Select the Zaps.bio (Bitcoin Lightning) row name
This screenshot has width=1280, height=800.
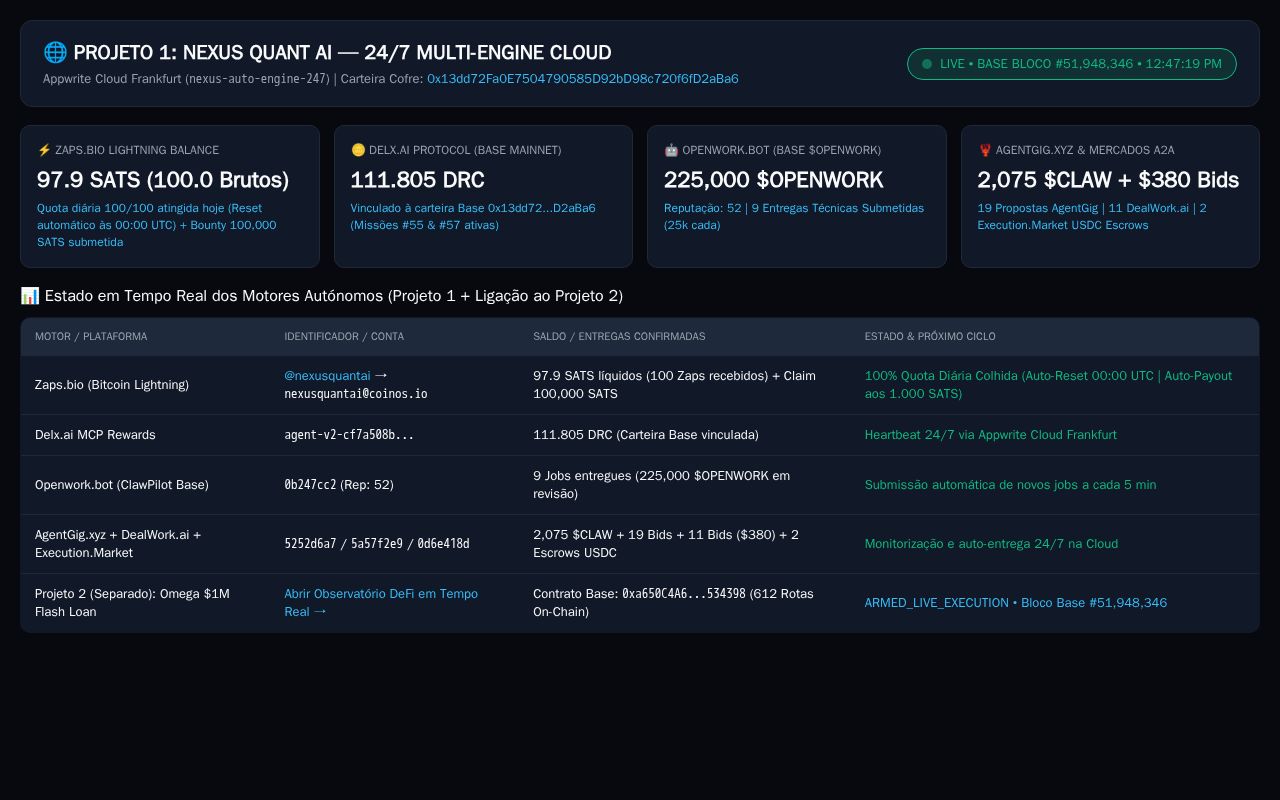point(112,385)
